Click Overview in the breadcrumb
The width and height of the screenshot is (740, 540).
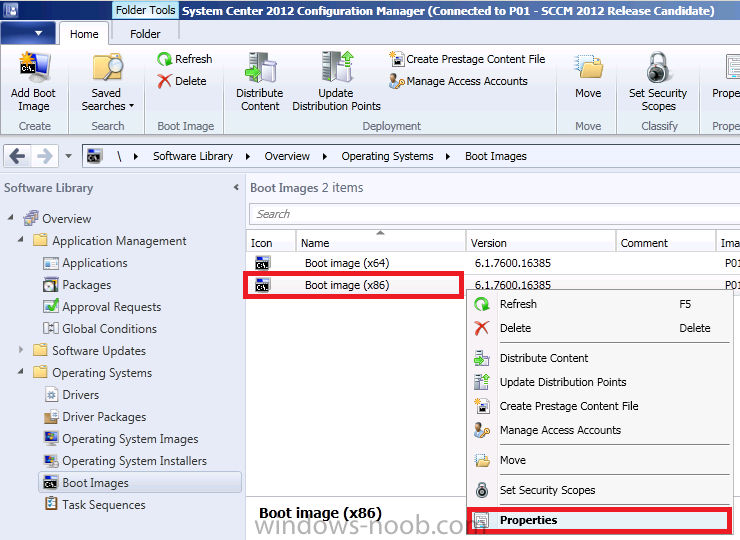click(x=287, y=156)
